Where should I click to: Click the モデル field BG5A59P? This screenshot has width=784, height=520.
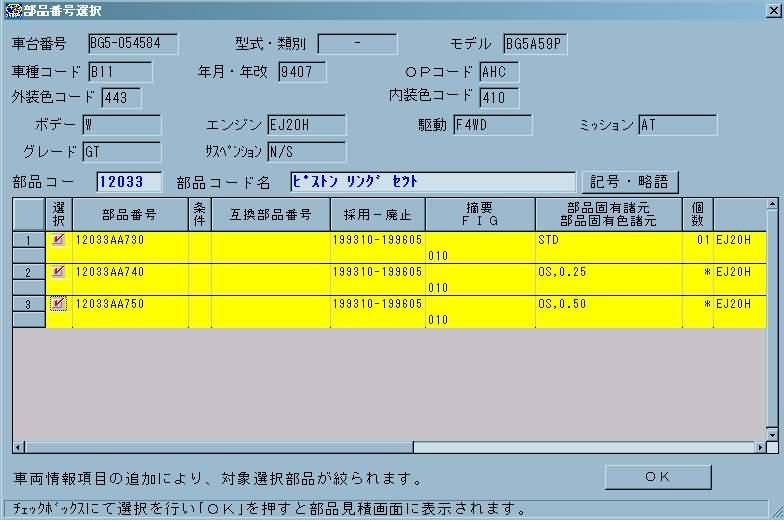535,44
